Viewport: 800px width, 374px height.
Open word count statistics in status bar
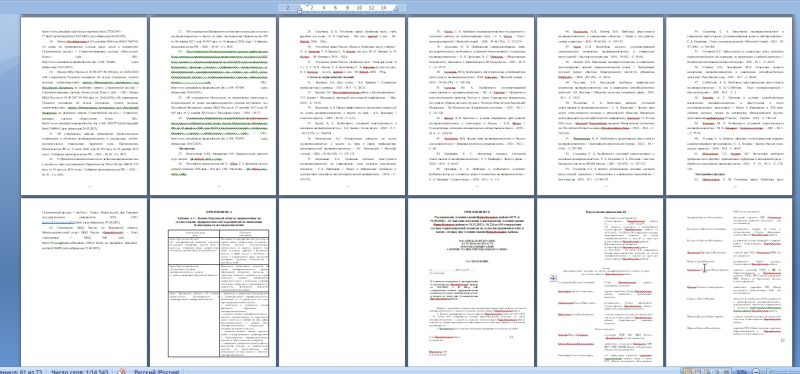[82, 371]
